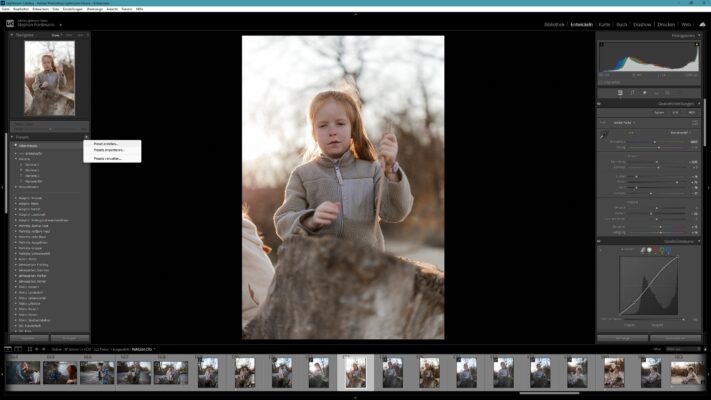Collapse the Navigator panel triangle
The height and width of the screenshot is (400, 711).
[12, 35]
